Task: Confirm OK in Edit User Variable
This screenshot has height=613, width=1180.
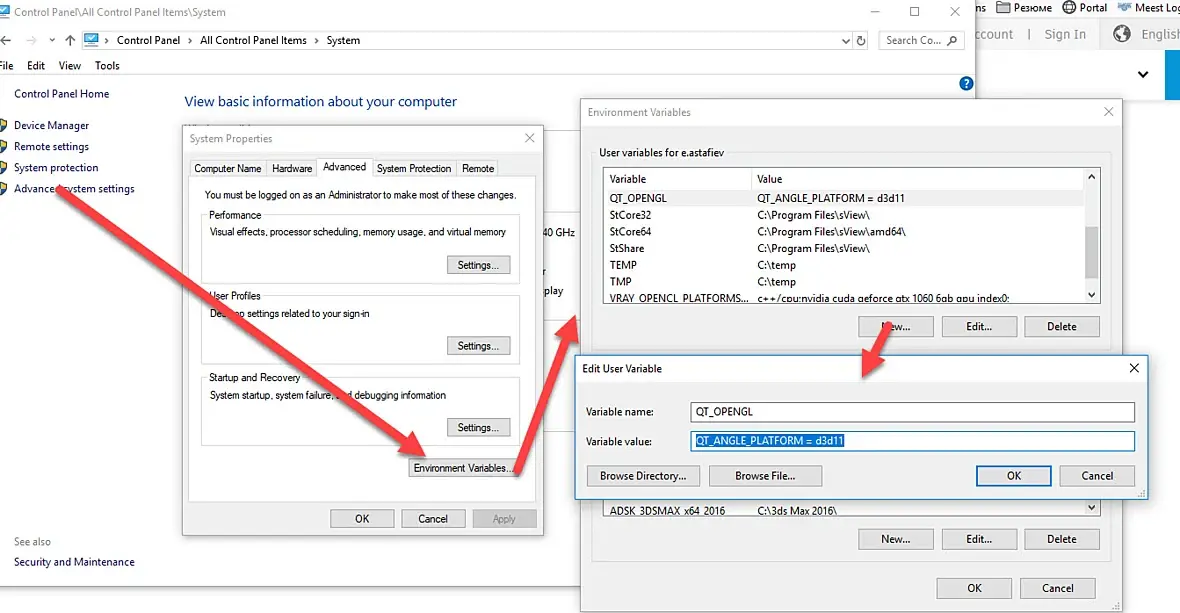Action: (1014, 476)
